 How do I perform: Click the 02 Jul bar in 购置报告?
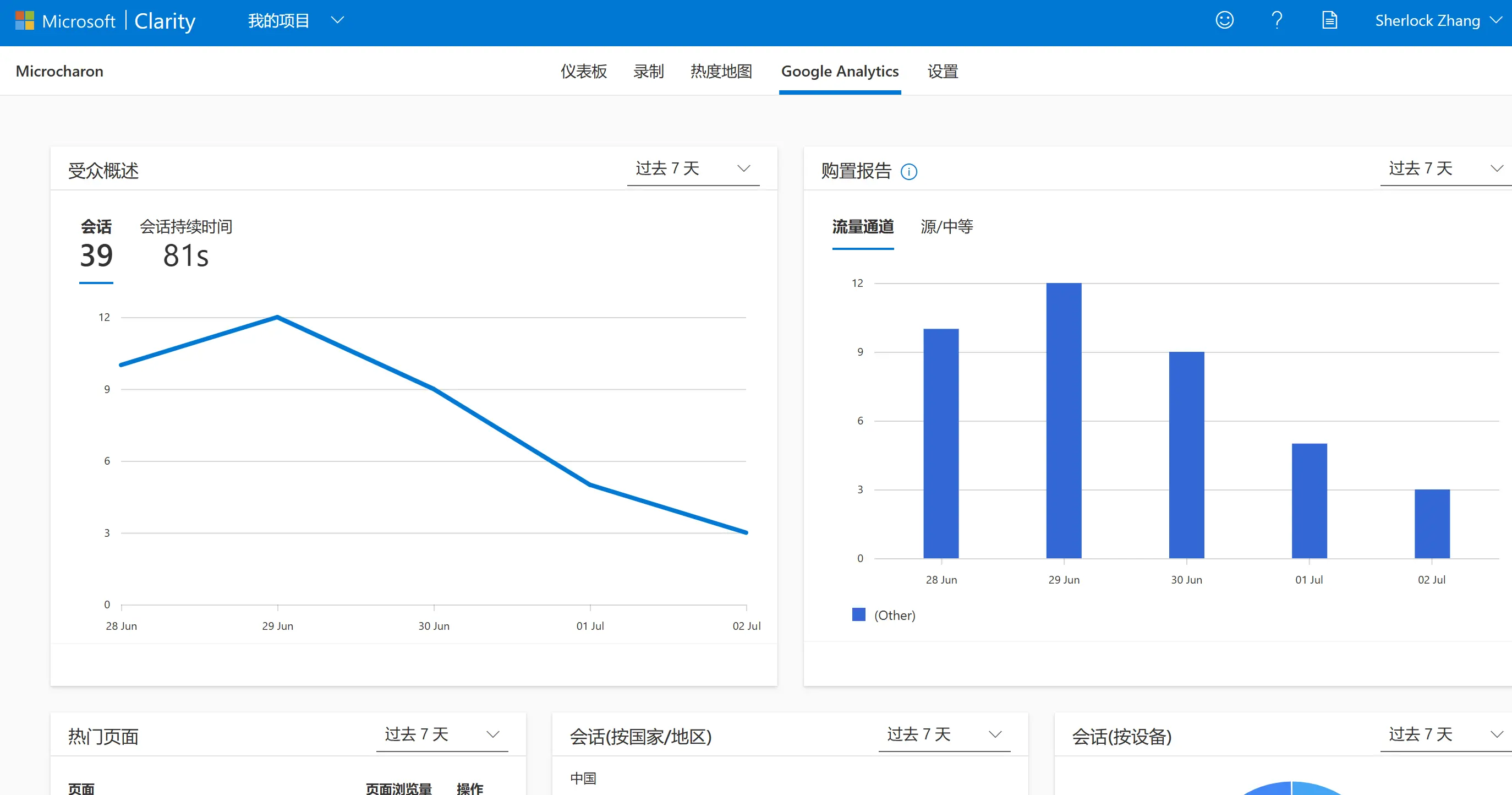pyautogui.click(x=1432, y=524)
